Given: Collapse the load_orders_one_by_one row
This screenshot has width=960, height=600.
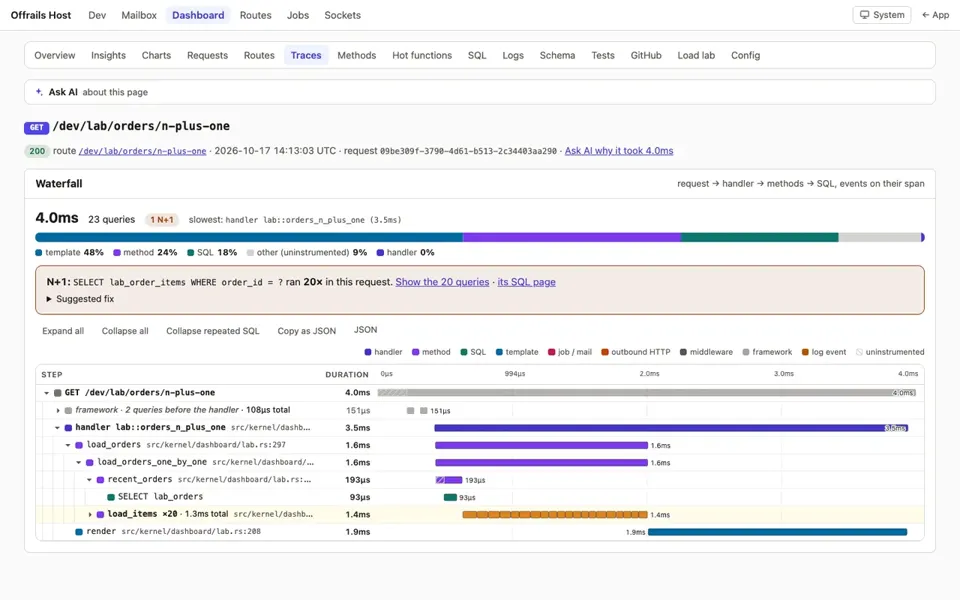Looking at the screenshot, I should 78,462.
